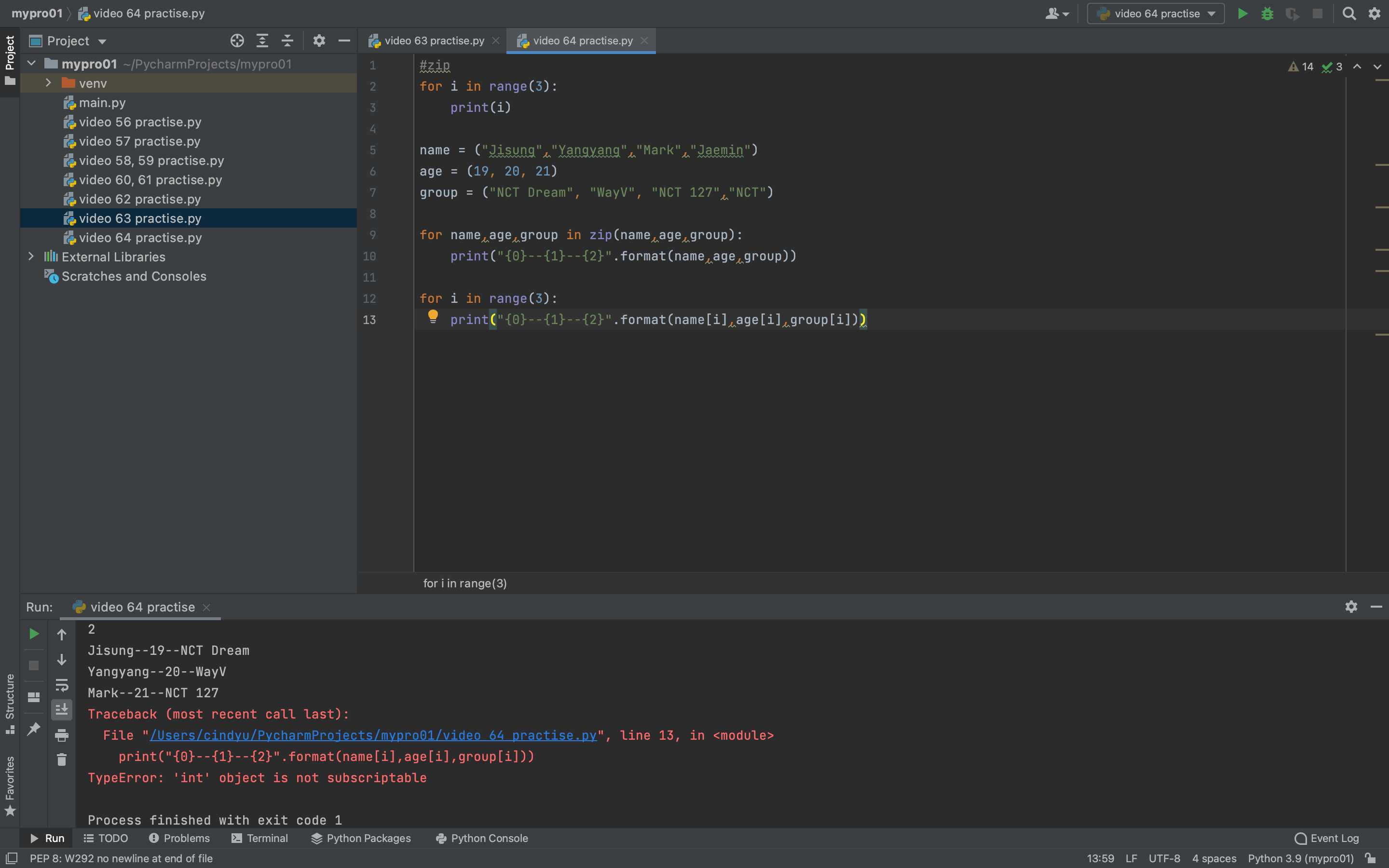Run the video 64 practise configuration
The image size is (1389, 868).
pos(1242,14)
